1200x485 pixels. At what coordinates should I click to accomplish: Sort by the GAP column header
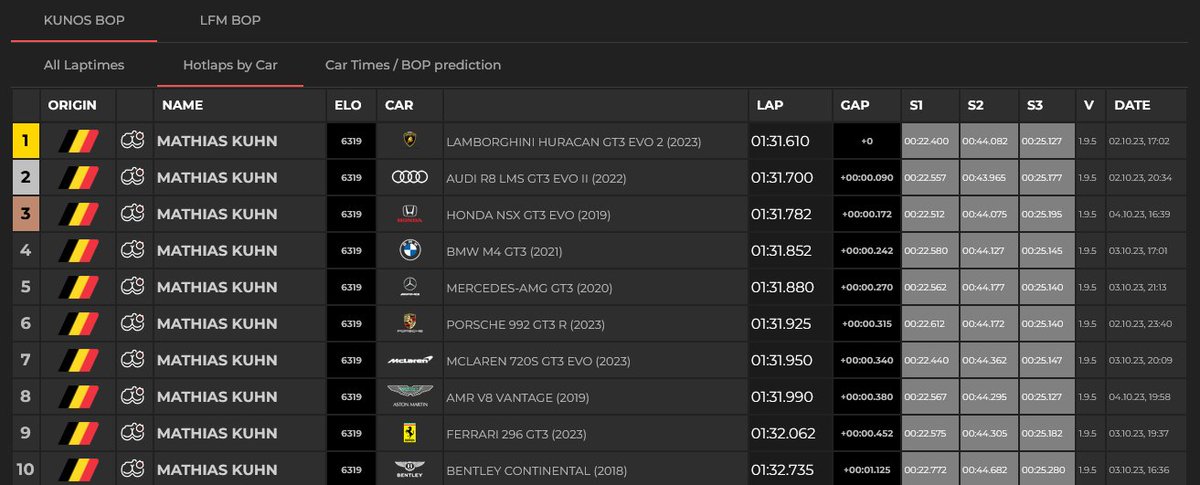pos(855,105)
